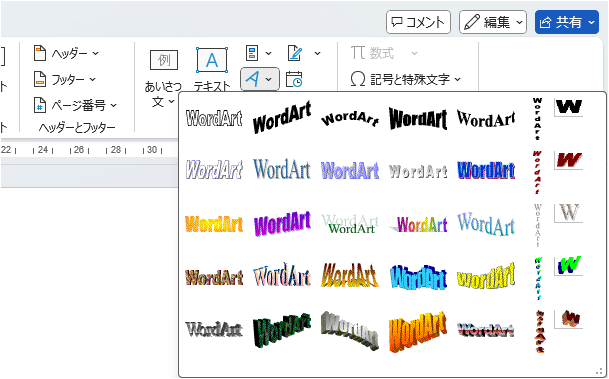Choose the vertical green-blue WordArt
Screen dimensions: 609x379
click(538, 278)
